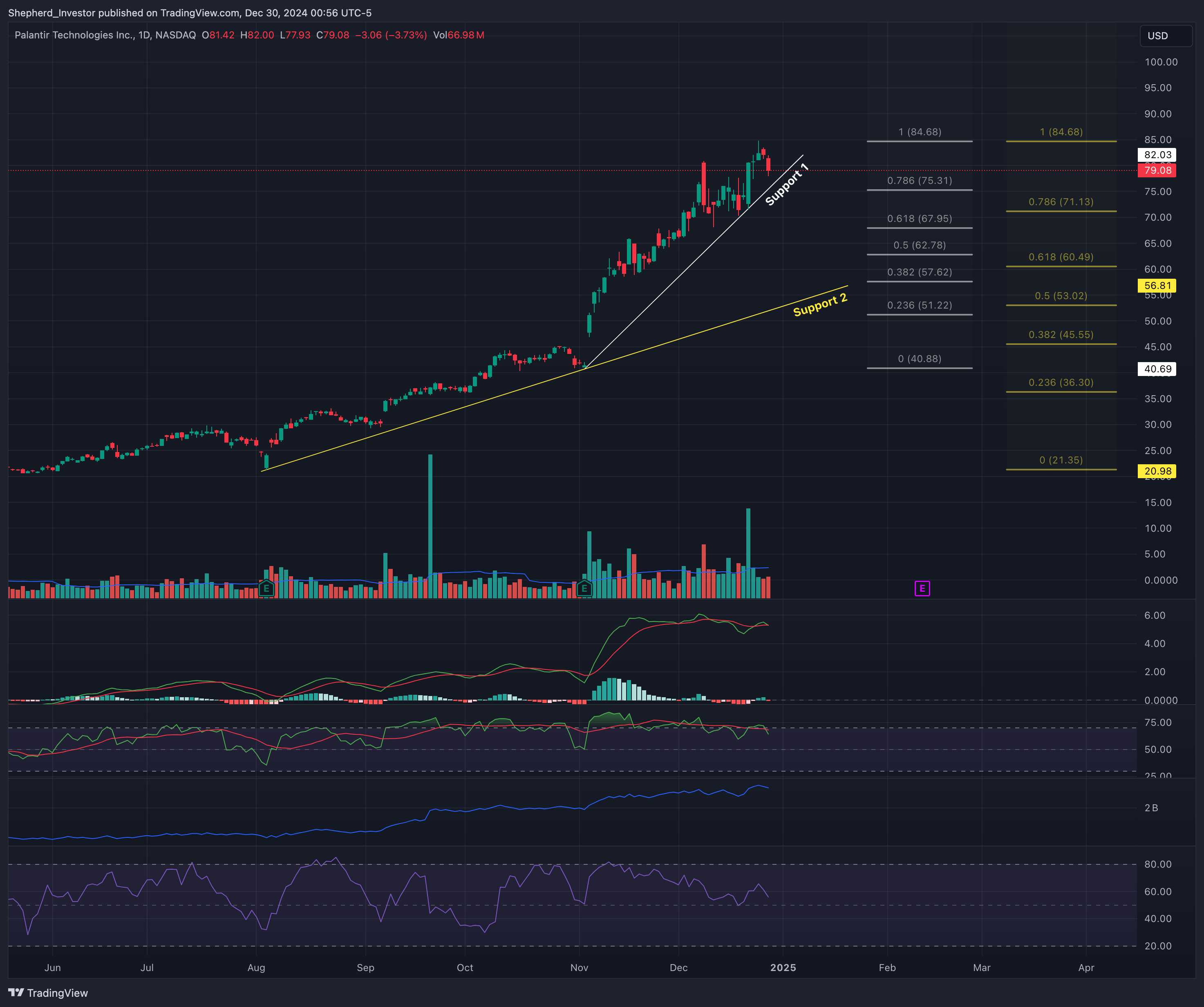The width and height of the screenshot is (1204, 1007).
Task: Click the closing price value C79.08
Action: tap(333, 35)
